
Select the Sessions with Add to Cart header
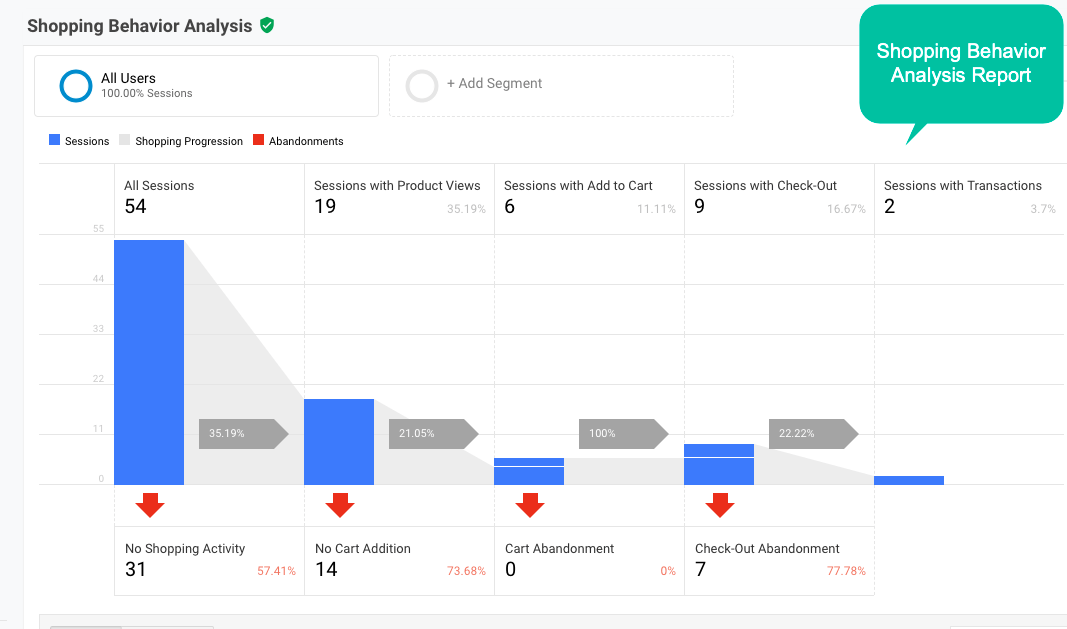click(x=576, y=185)
